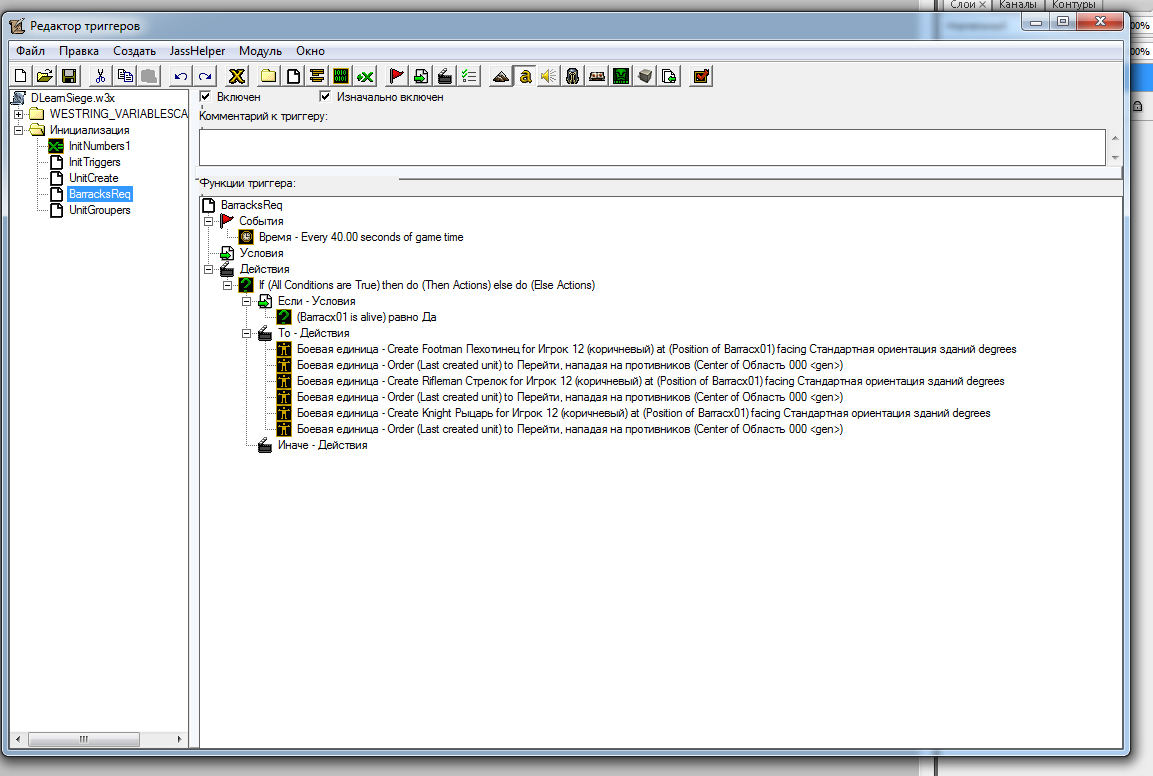Toggle the Изначально включен checkbox
This screenshot has width=1153, height=776.
pos(325,96)
